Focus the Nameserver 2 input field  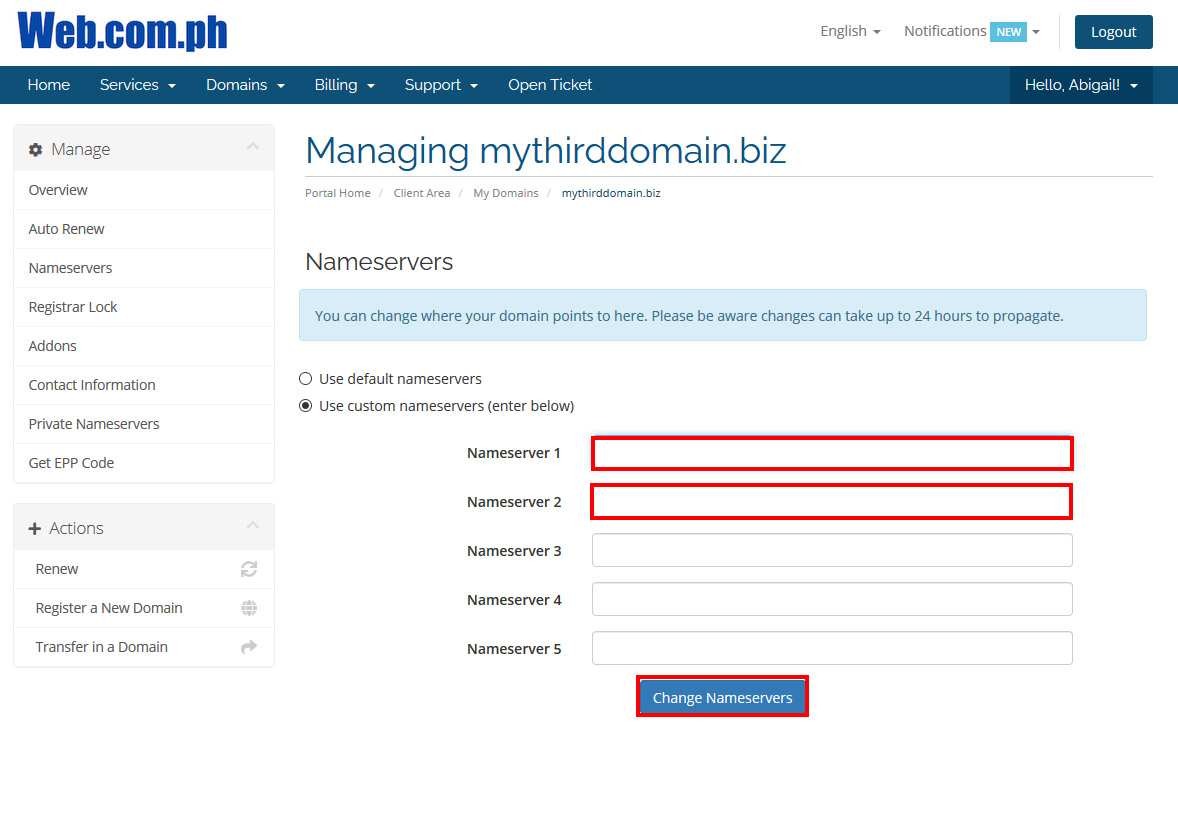[832, 502]
